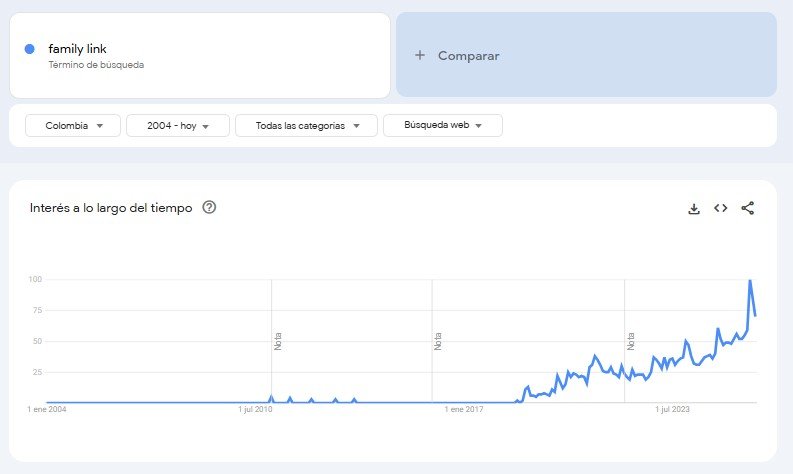
Task: Open the embed code icon
Action: pyautogui.click(x=720, y=208)
